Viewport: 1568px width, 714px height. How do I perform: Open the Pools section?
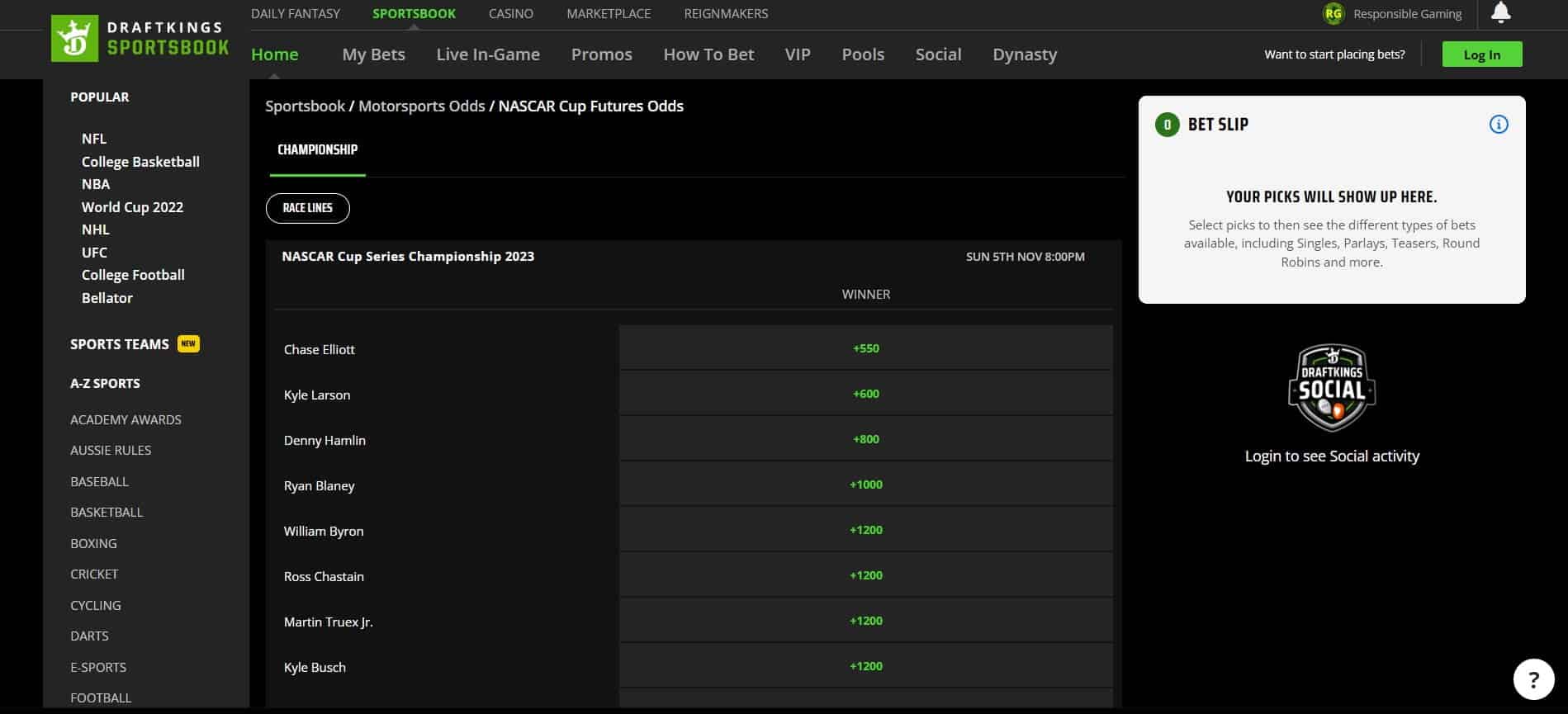point(863,54)
